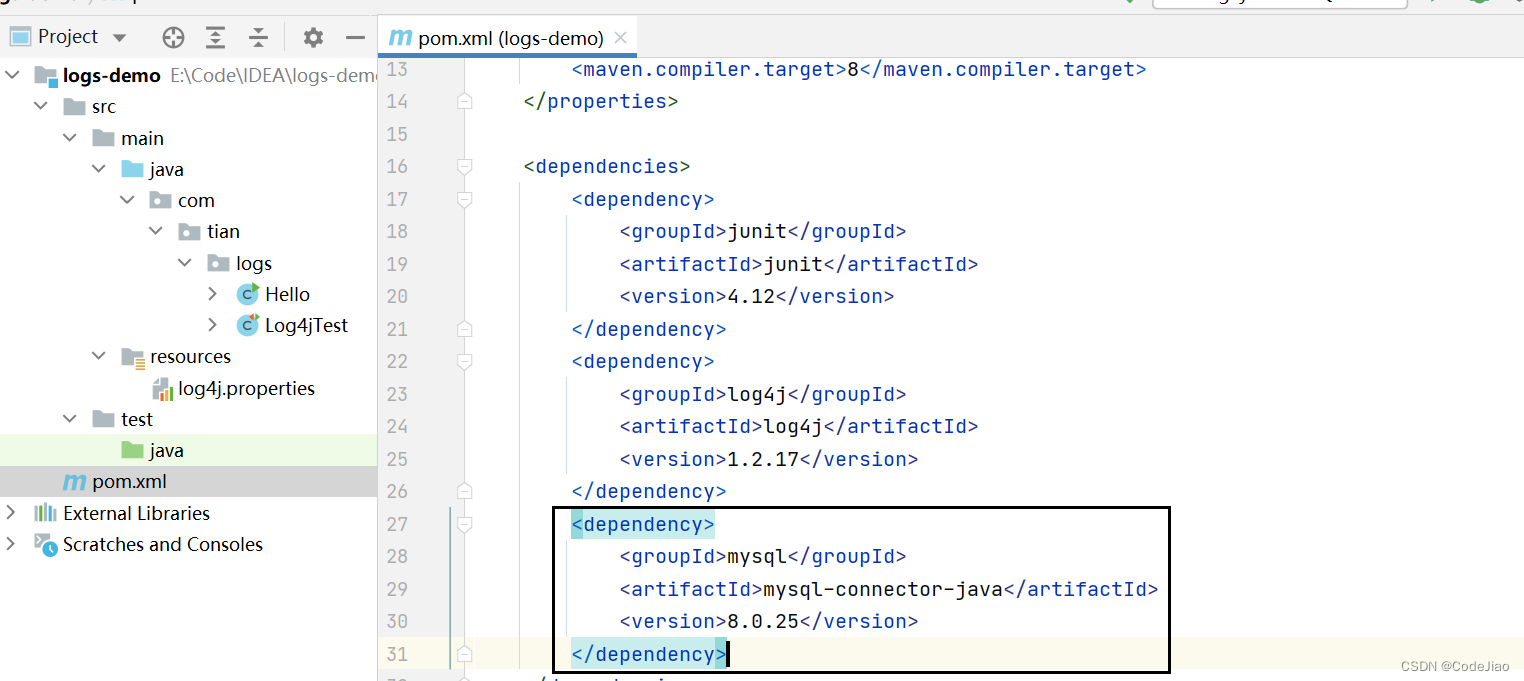The width and height of the screenshot is (1524, 681).
Task: Select the Log4jTest class file
Action: point(306,325)
